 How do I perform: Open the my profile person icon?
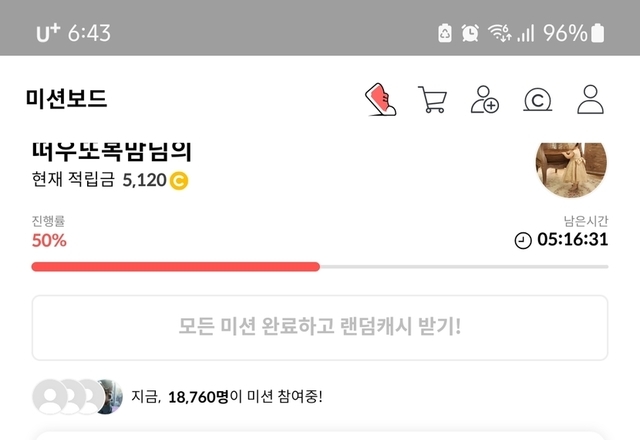point(590,99)
